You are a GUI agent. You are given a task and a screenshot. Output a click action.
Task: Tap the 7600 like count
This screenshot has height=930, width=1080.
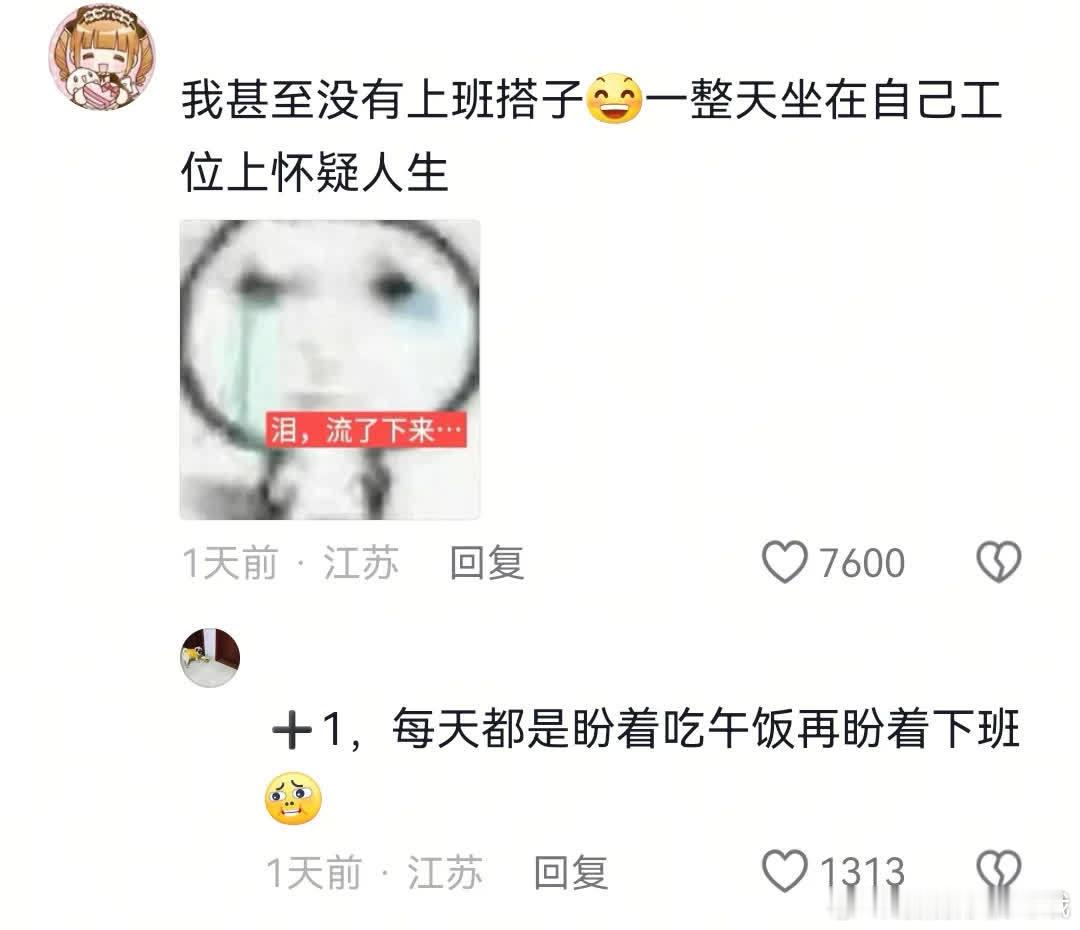click(862, 563)
